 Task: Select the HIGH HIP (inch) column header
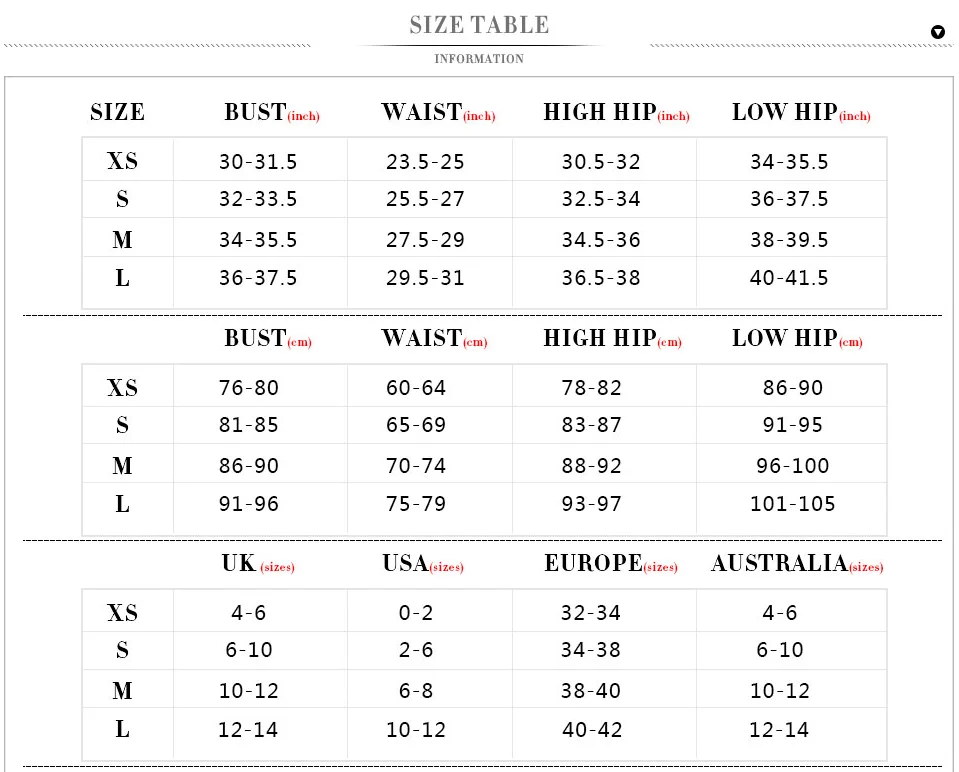(616, 113)
